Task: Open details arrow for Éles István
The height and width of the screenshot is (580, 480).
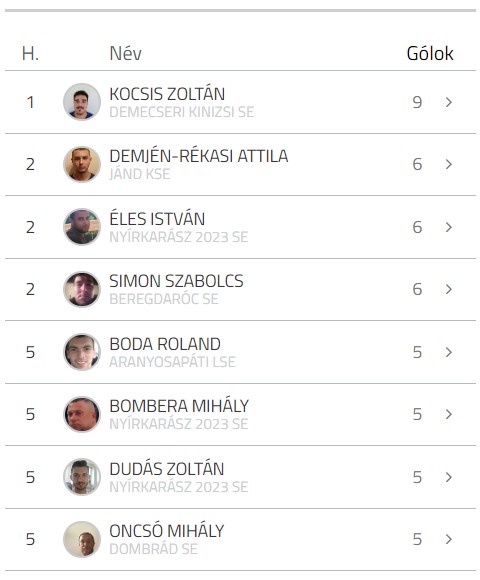Action: pos(449,227)
